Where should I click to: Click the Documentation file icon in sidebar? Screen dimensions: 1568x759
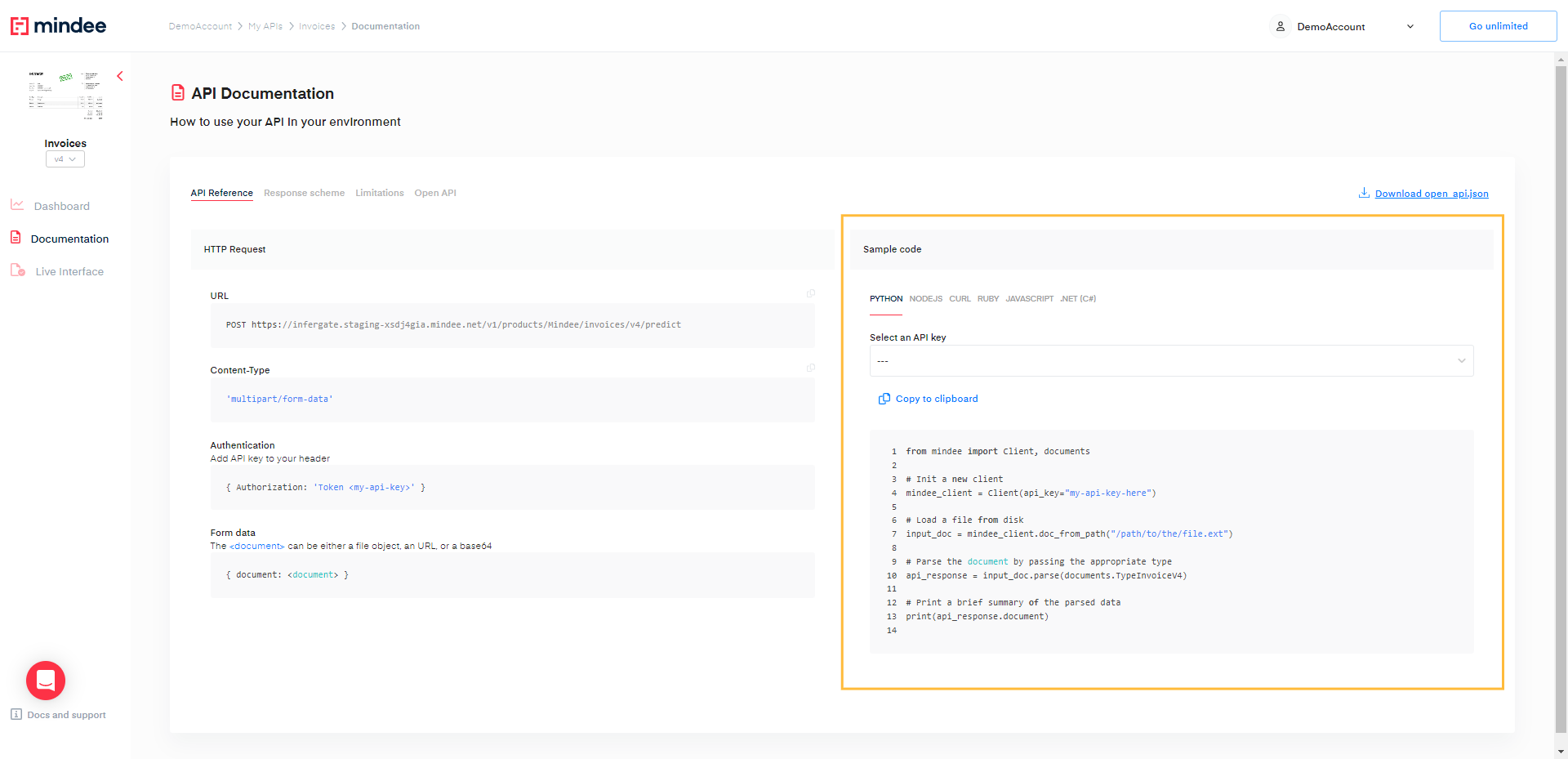[x=16, y=238]
